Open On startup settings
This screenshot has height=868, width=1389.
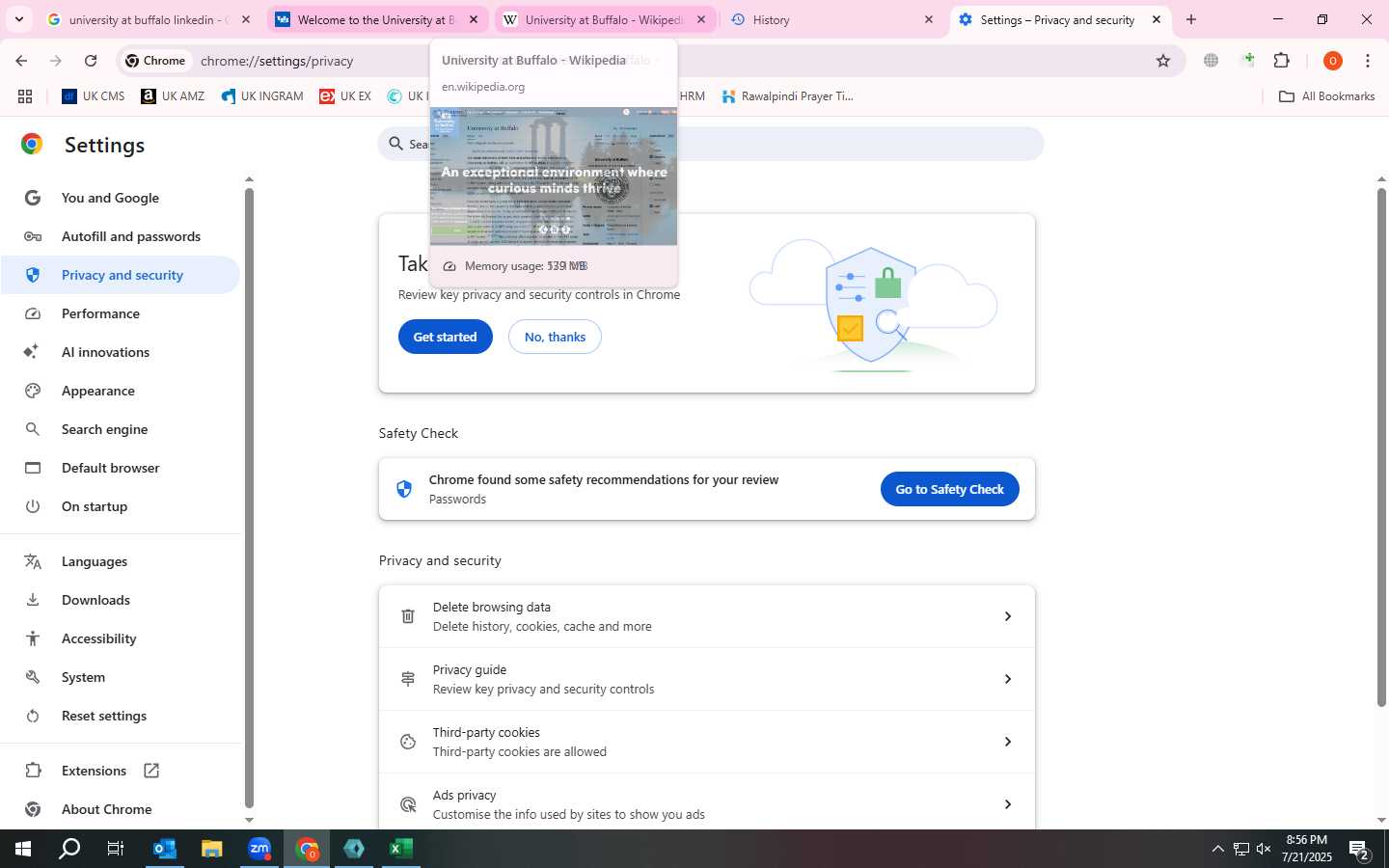coord(120,506)
